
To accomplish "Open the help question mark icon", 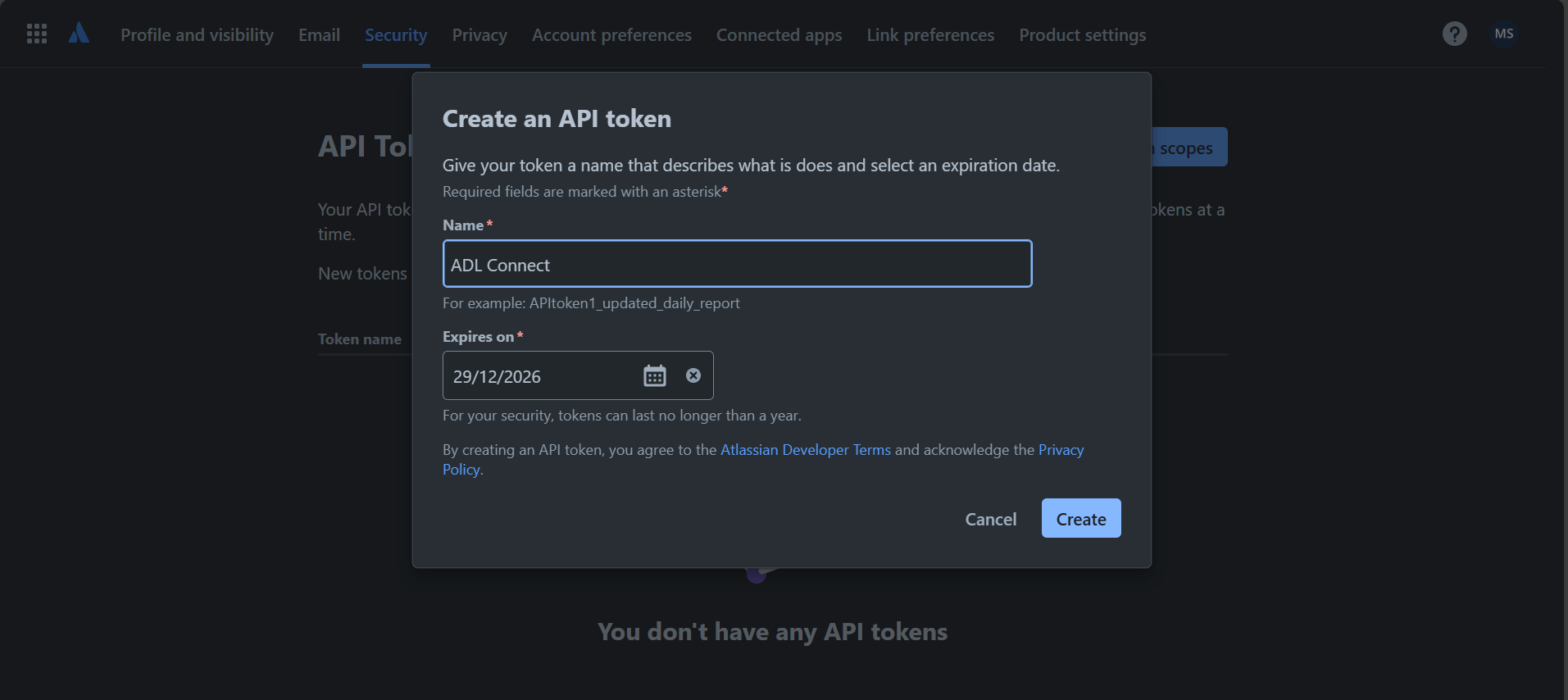I will click(x=1454, y=34).
